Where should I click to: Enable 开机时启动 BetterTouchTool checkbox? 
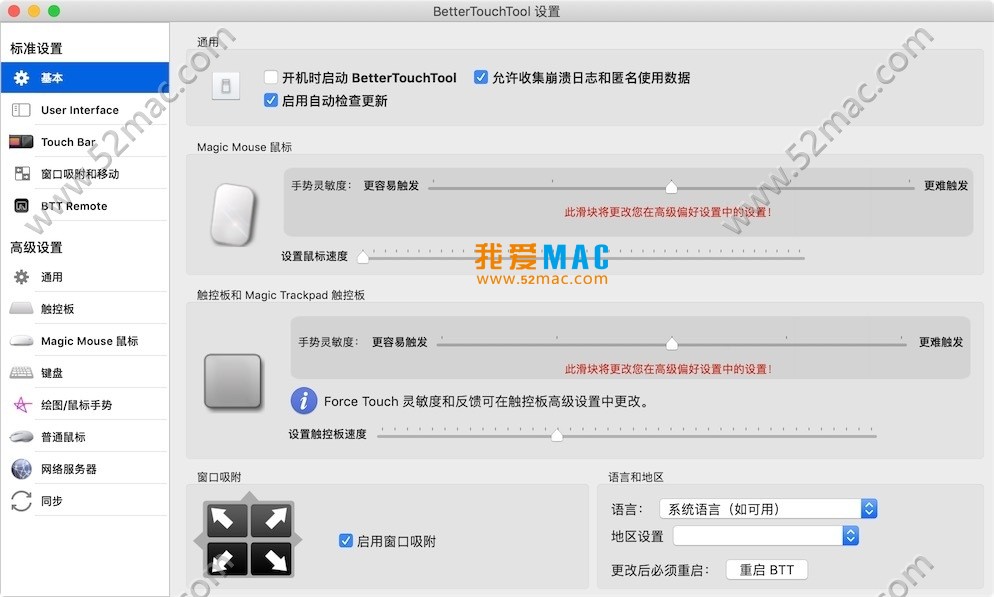(271, 77)
